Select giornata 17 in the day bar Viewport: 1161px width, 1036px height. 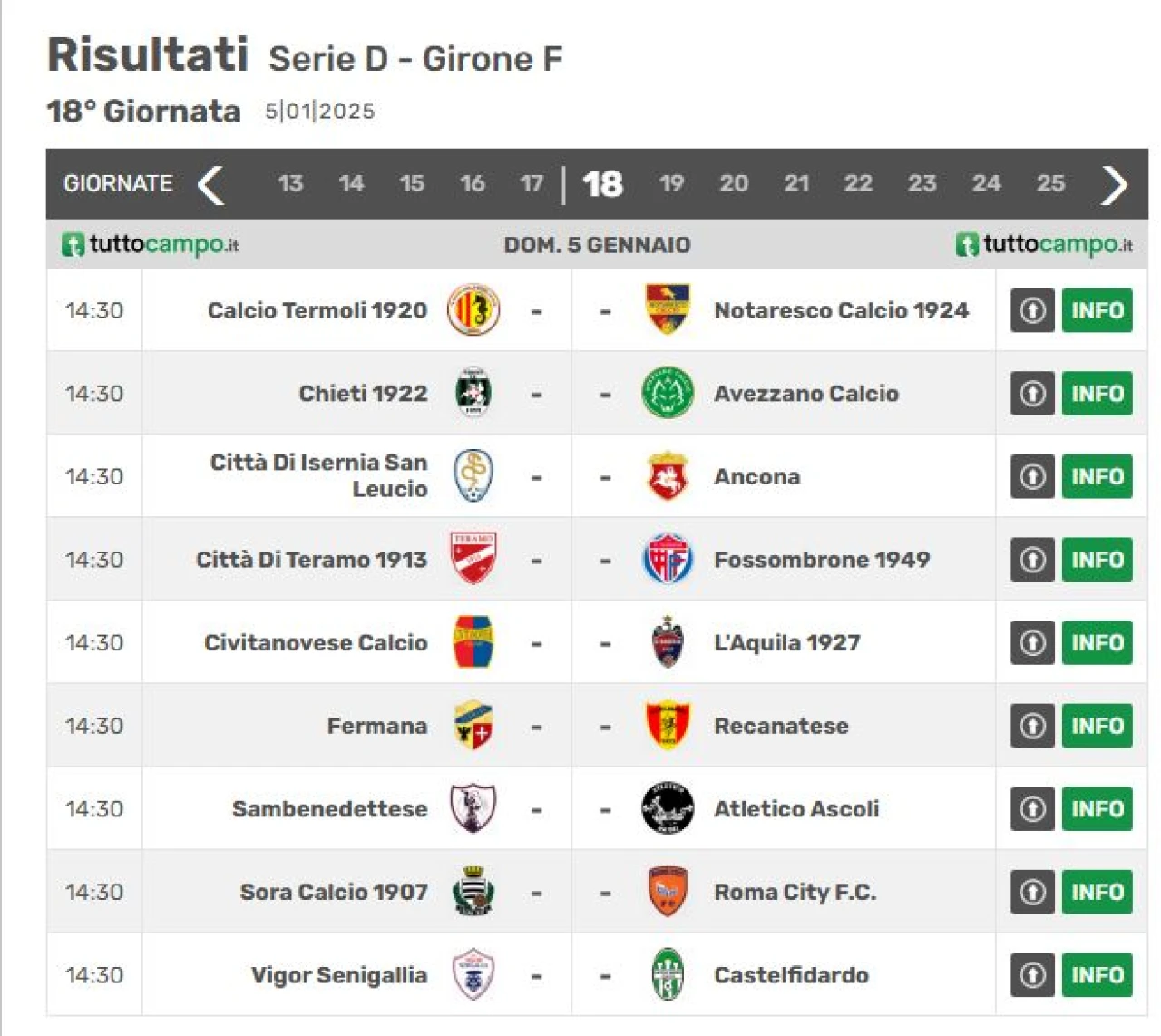coord(532,184)
